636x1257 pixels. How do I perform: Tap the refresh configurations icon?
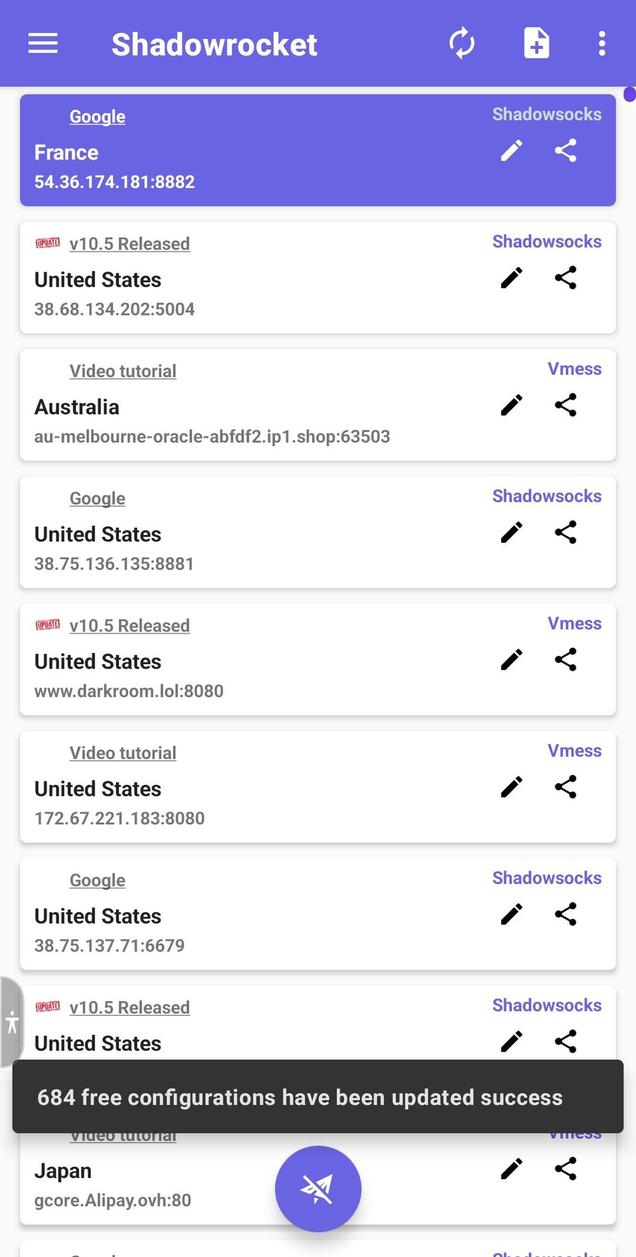[461, 43]
